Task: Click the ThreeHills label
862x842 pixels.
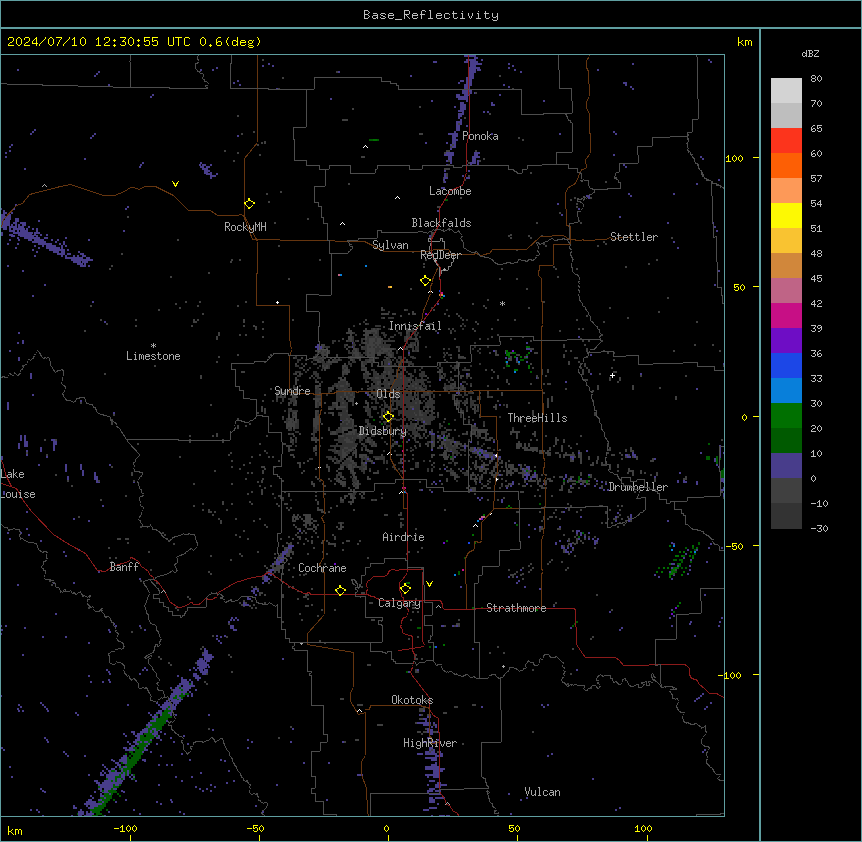Action: tap(537, 418)
